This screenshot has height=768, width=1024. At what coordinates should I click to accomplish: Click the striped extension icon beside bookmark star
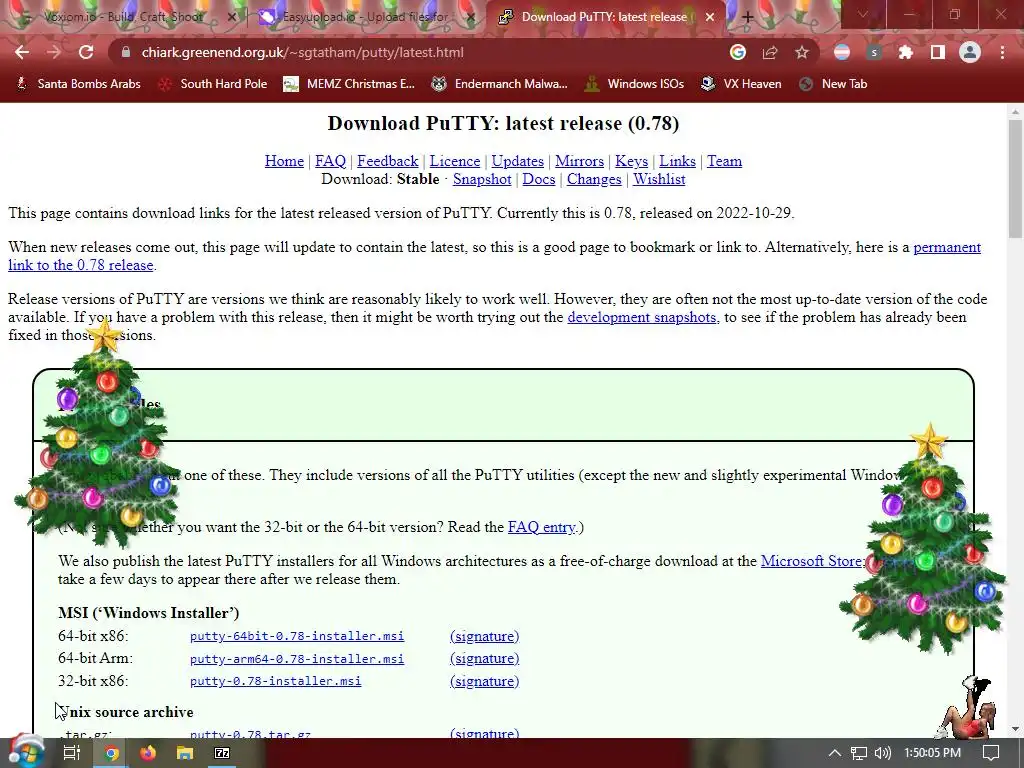pos(842,52)
